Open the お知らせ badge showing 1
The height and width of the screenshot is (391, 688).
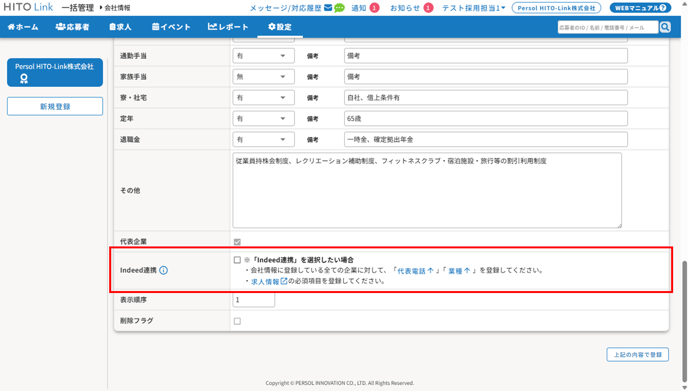pos(428,8)
